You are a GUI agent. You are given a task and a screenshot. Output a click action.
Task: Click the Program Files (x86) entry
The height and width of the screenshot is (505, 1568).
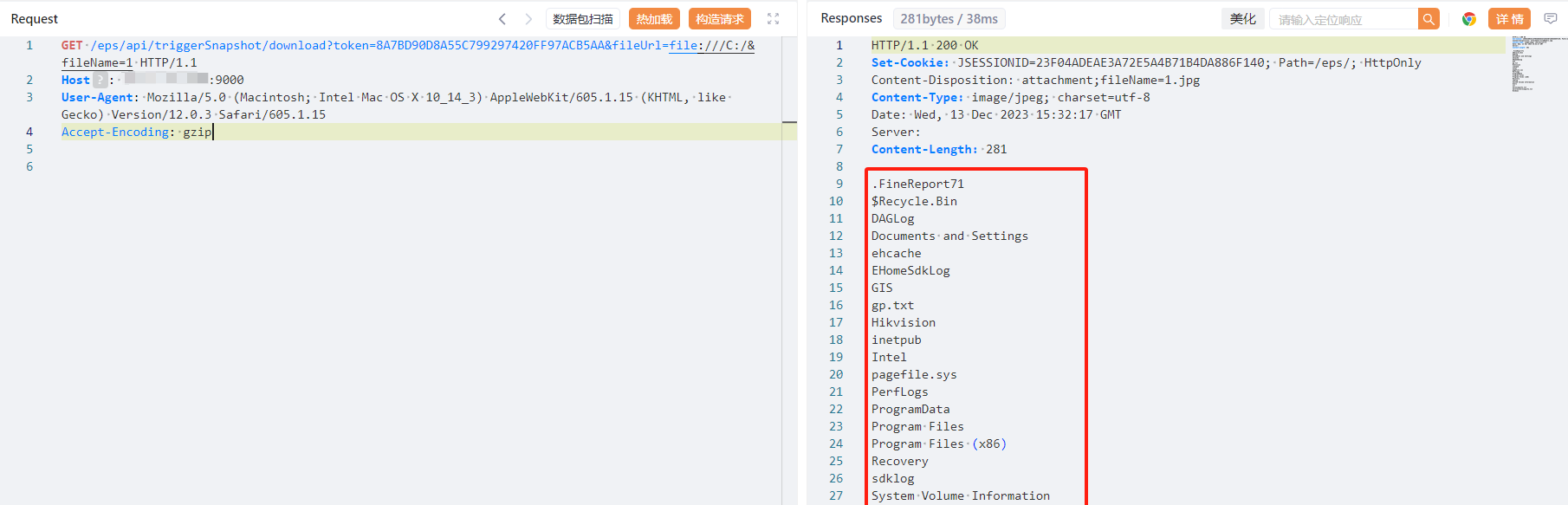[x=939, y=443]
